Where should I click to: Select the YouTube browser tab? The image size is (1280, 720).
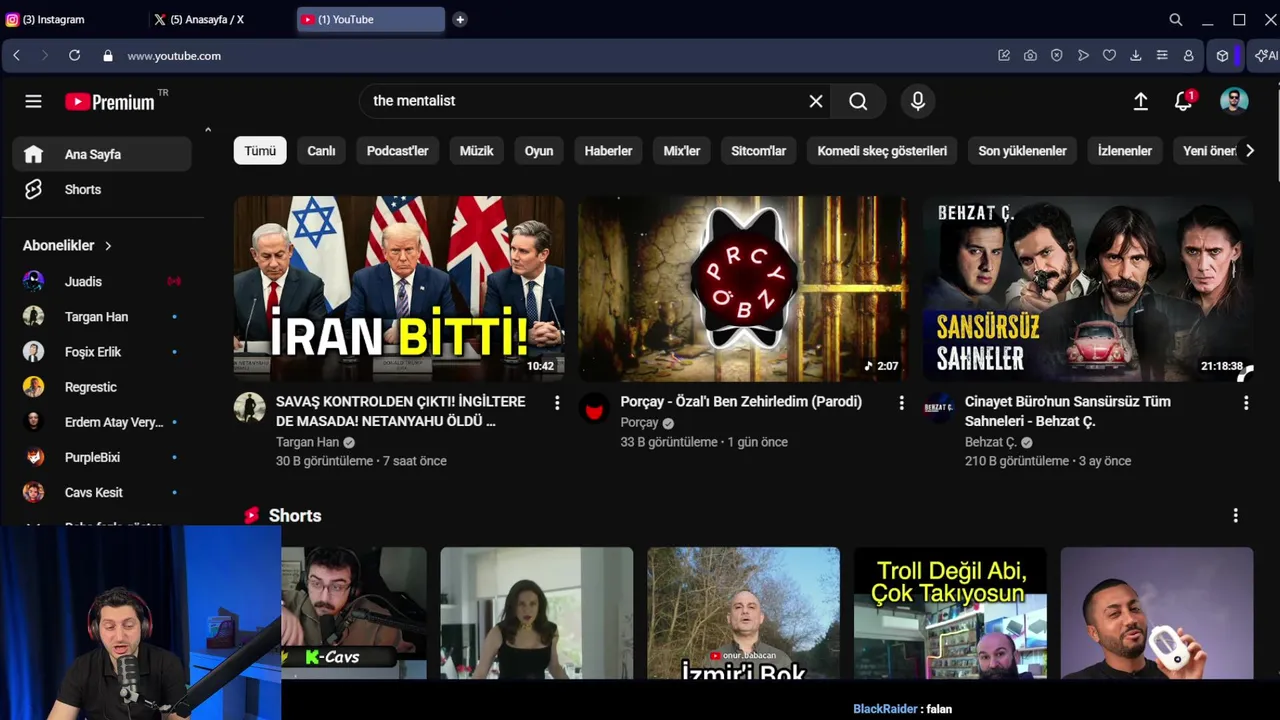[370, 19]
